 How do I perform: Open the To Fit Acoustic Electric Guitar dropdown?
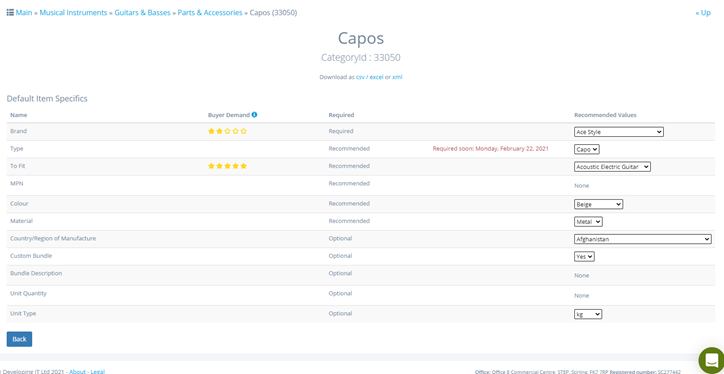tap(612, 167)
